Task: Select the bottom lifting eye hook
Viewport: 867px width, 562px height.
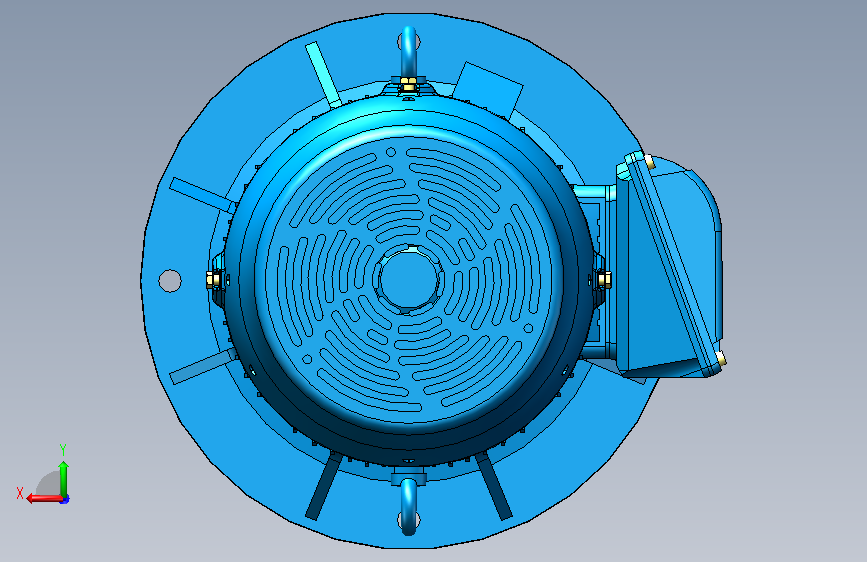Action: [x=409, y=506]
